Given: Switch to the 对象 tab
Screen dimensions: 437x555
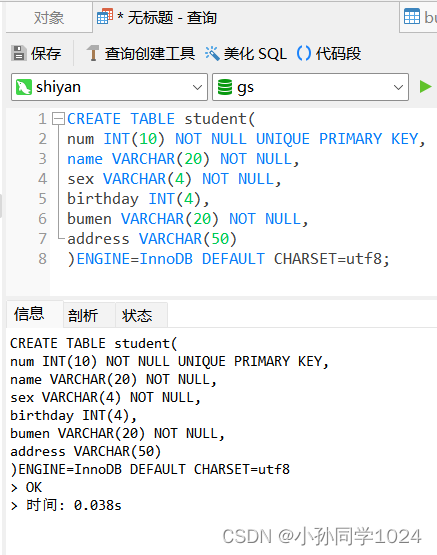Looking at the screenshot, I should (x=49, y=17).
